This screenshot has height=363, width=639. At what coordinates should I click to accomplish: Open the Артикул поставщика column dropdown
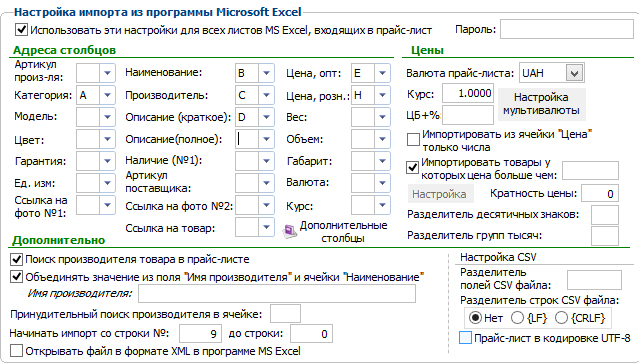point(266,183)
